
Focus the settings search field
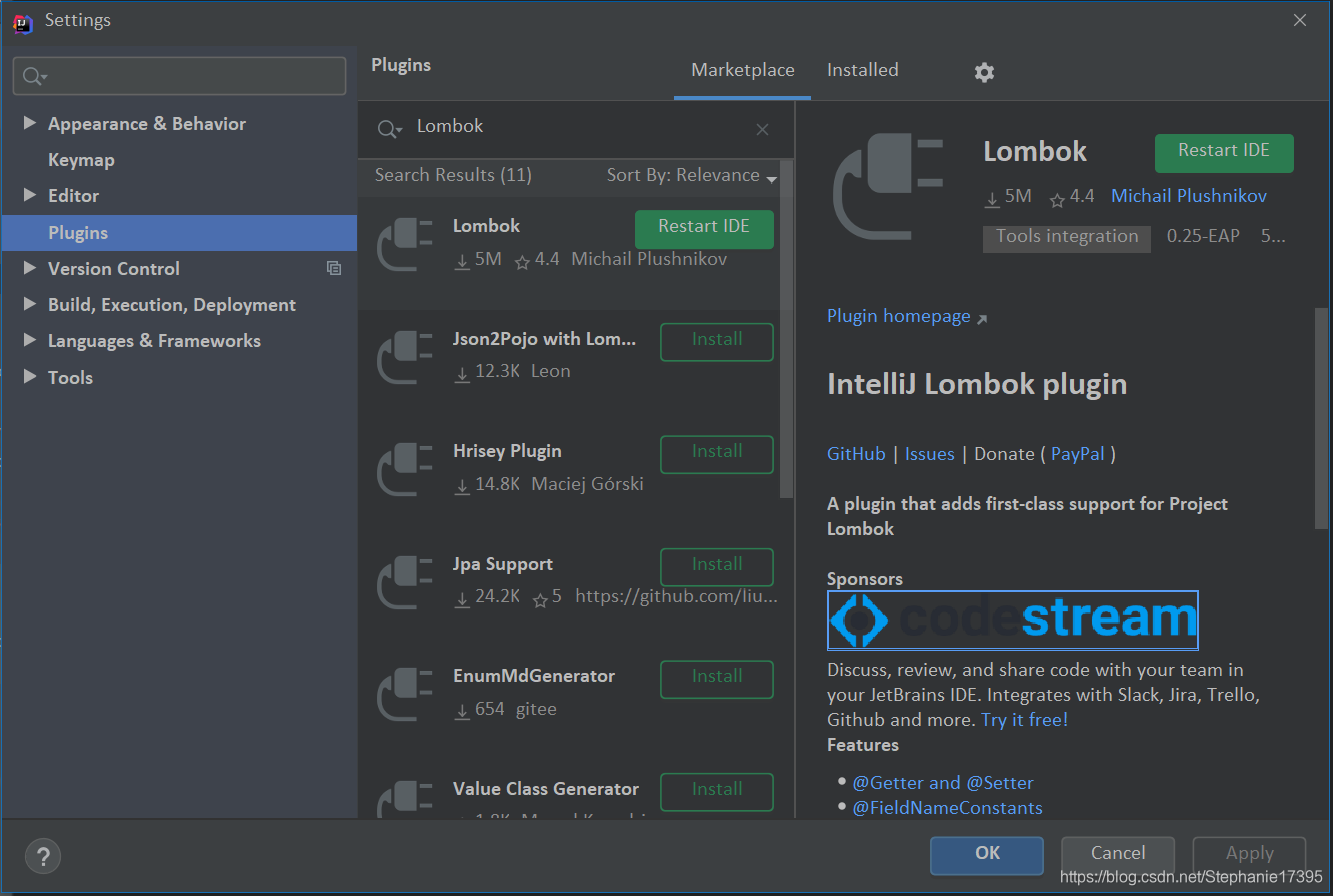(x=179, y=76)
